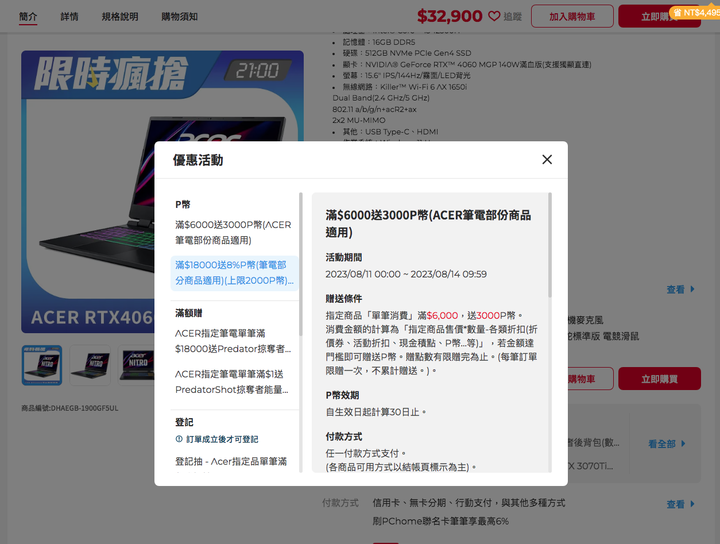
Task: Click the P幣 section heading
Action: 183,205
